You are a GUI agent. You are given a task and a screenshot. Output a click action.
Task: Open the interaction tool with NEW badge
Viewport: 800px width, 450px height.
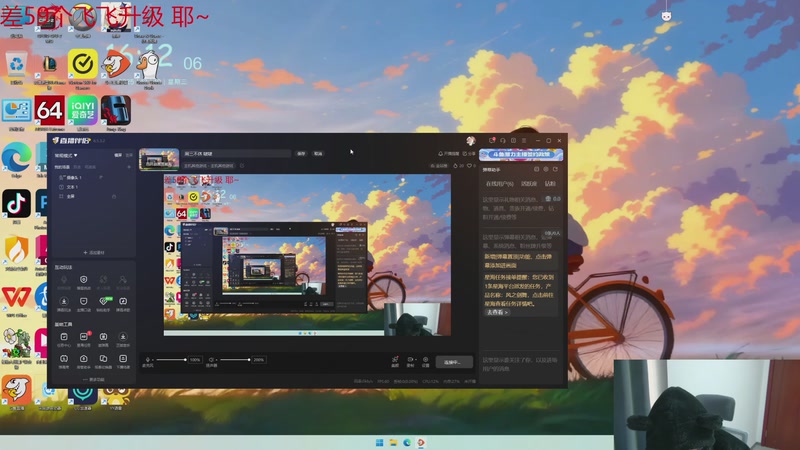(104, 302)
